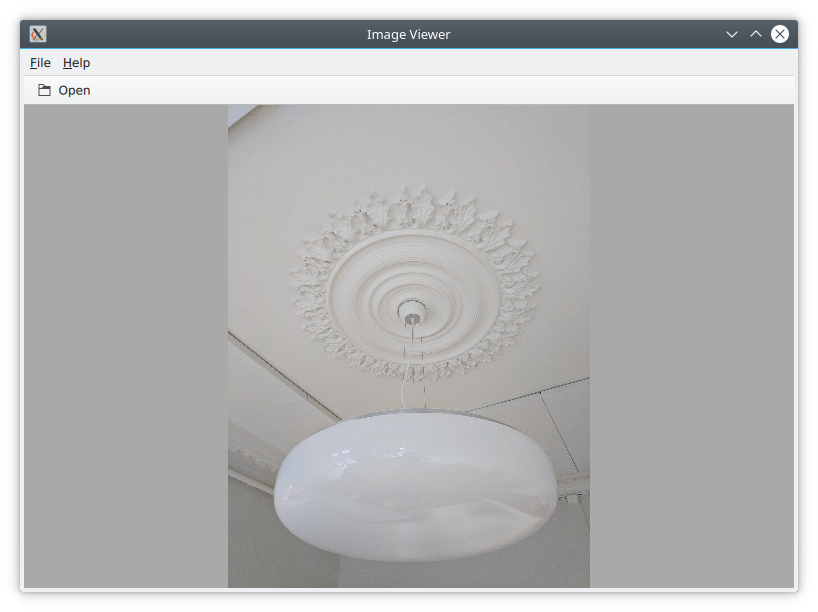Screen dimensions: 818x612
Task: Minimize the window with the down chevron
Action: click(732, 34)
